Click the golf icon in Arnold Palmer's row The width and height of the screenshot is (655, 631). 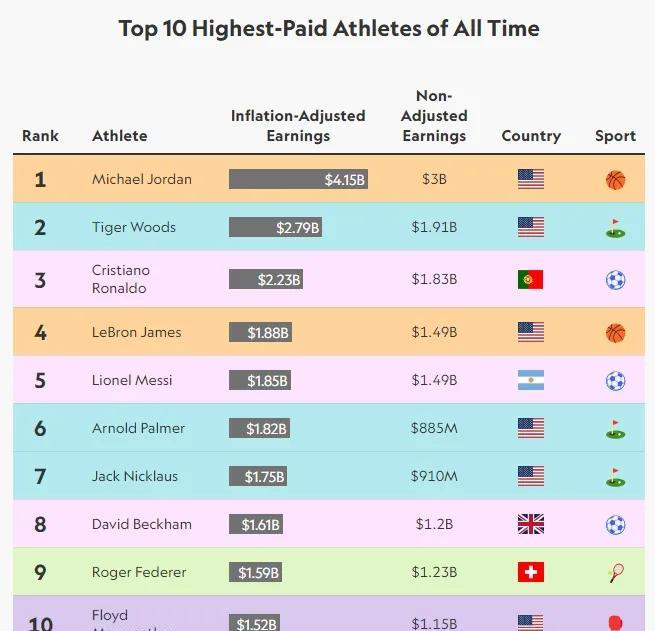coord(615,429)
